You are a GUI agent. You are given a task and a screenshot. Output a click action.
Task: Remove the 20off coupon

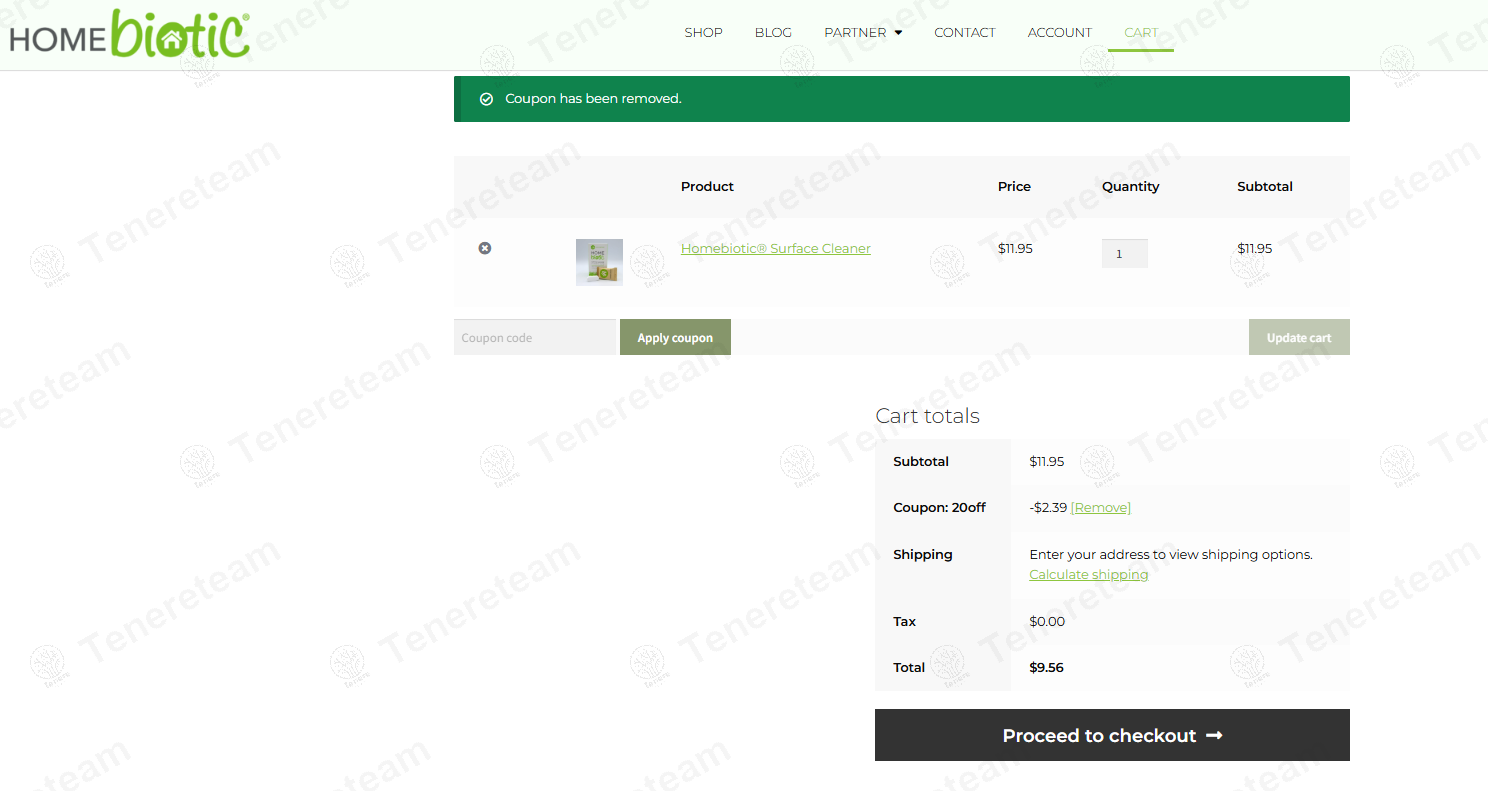point(1100,508)
